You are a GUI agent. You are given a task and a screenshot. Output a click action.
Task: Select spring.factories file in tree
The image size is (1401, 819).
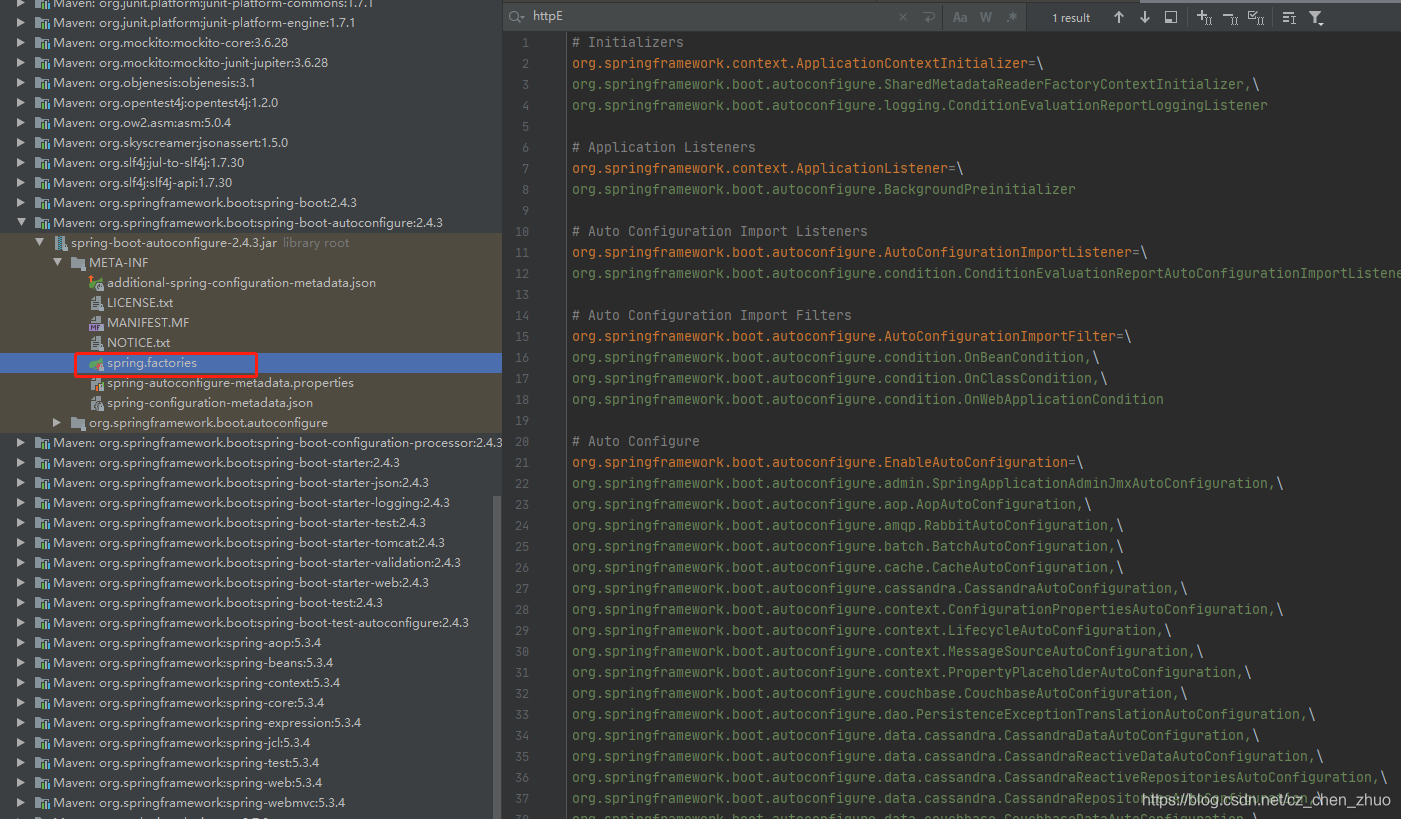click(x=152, y=363)
